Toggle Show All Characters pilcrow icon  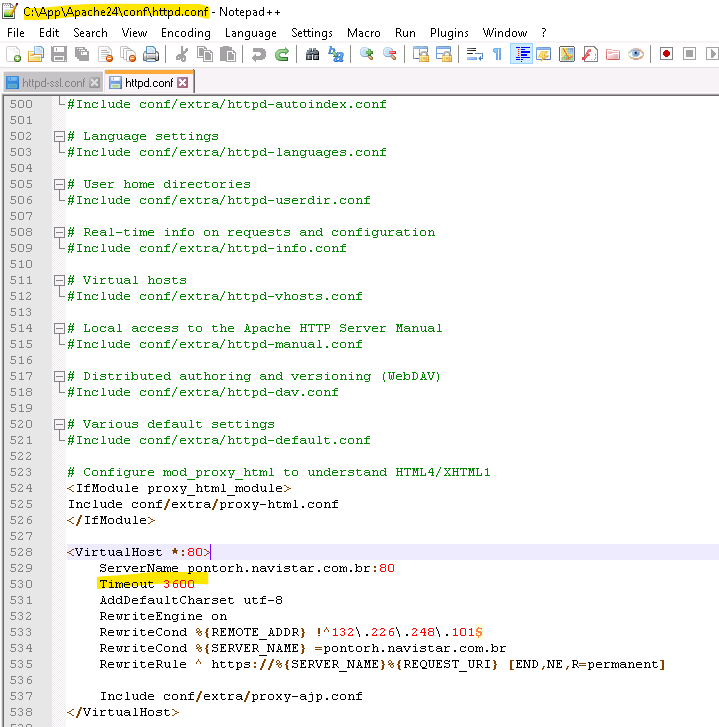497,54
